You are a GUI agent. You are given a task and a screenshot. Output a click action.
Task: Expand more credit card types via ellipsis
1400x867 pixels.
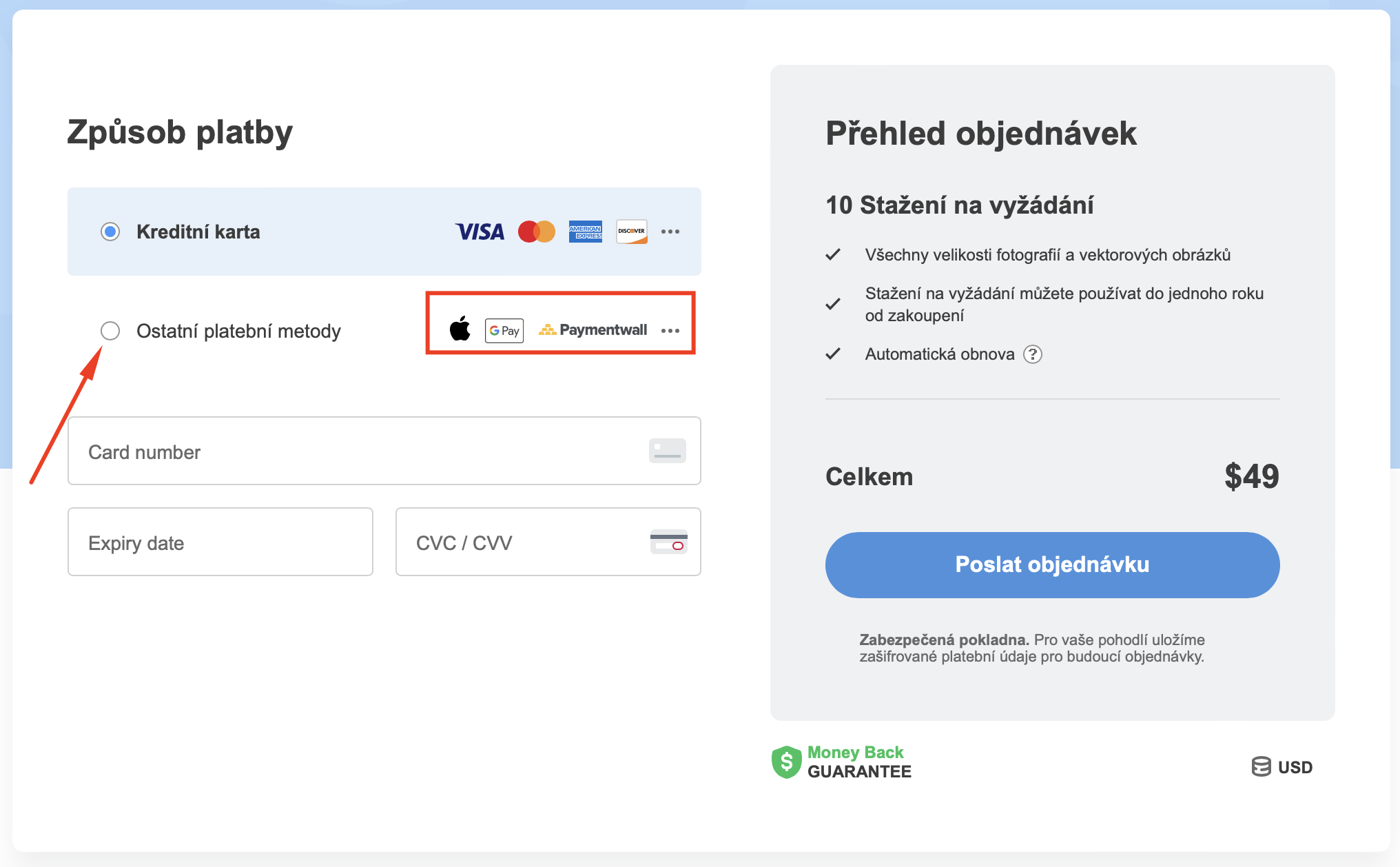(x=670, y=232)
